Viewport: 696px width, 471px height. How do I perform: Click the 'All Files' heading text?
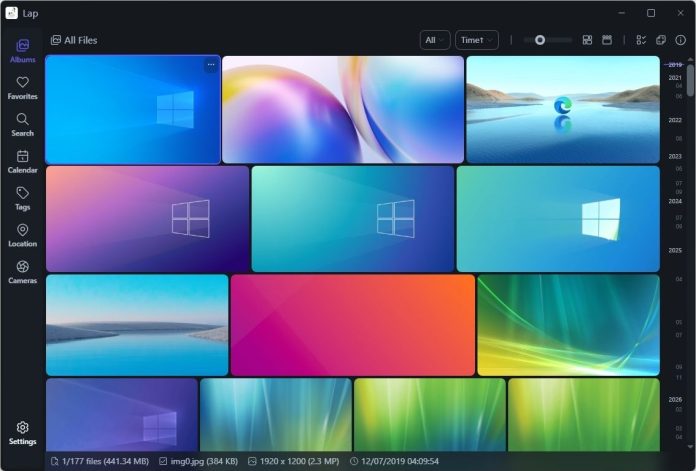point(81,40)
